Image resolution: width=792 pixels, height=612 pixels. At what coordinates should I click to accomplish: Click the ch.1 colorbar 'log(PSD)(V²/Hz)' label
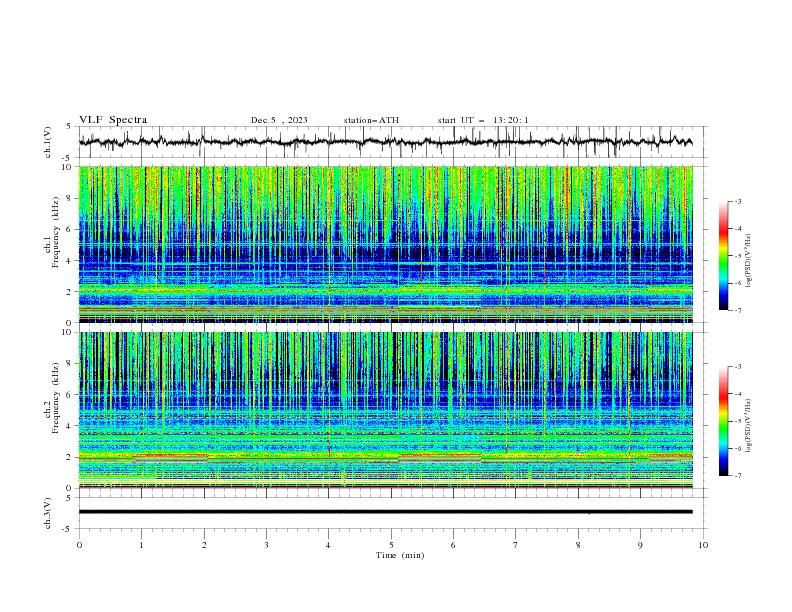[x=748, y=261]
